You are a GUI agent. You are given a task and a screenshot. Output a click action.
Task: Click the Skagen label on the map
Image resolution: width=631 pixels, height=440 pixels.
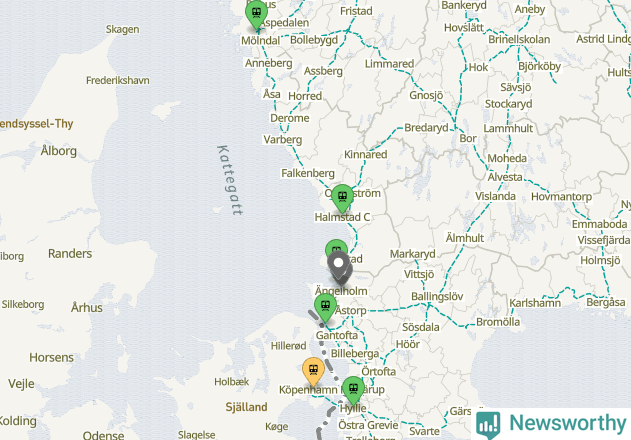(123, 29)
